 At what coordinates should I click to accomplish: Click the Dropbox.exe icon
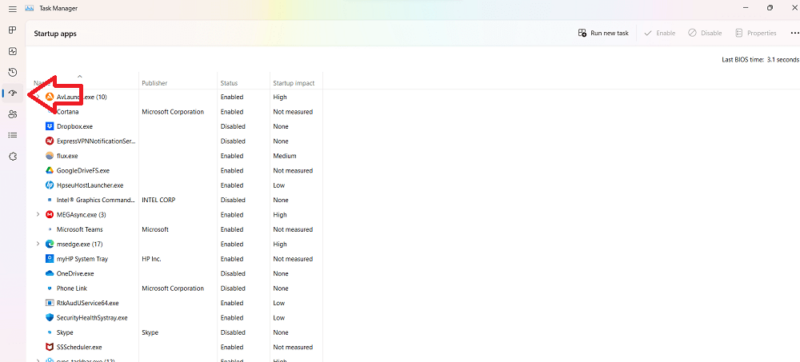[49, 126]
